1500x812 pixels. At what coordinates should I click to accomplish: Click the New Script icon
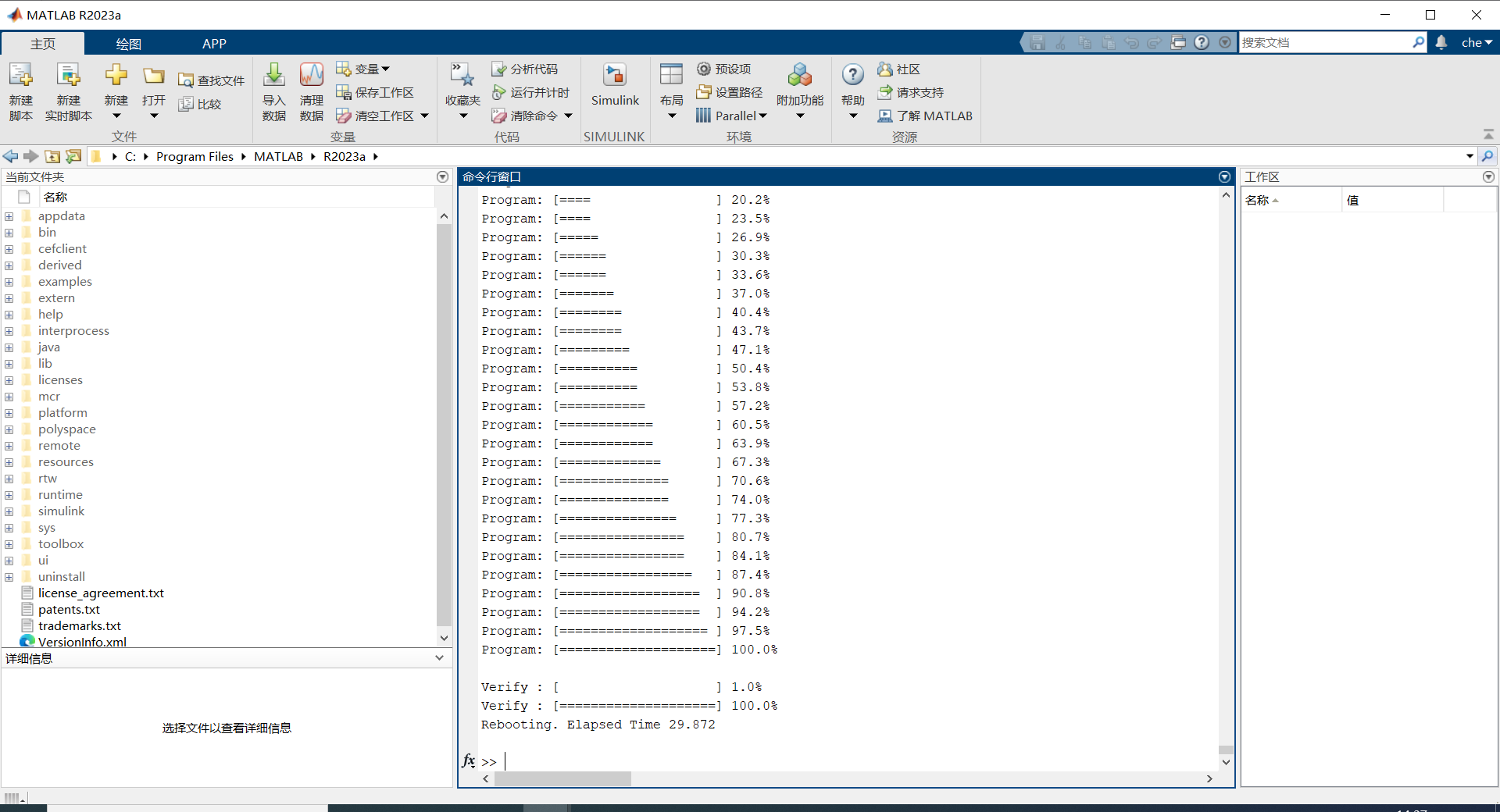[21, 77]
